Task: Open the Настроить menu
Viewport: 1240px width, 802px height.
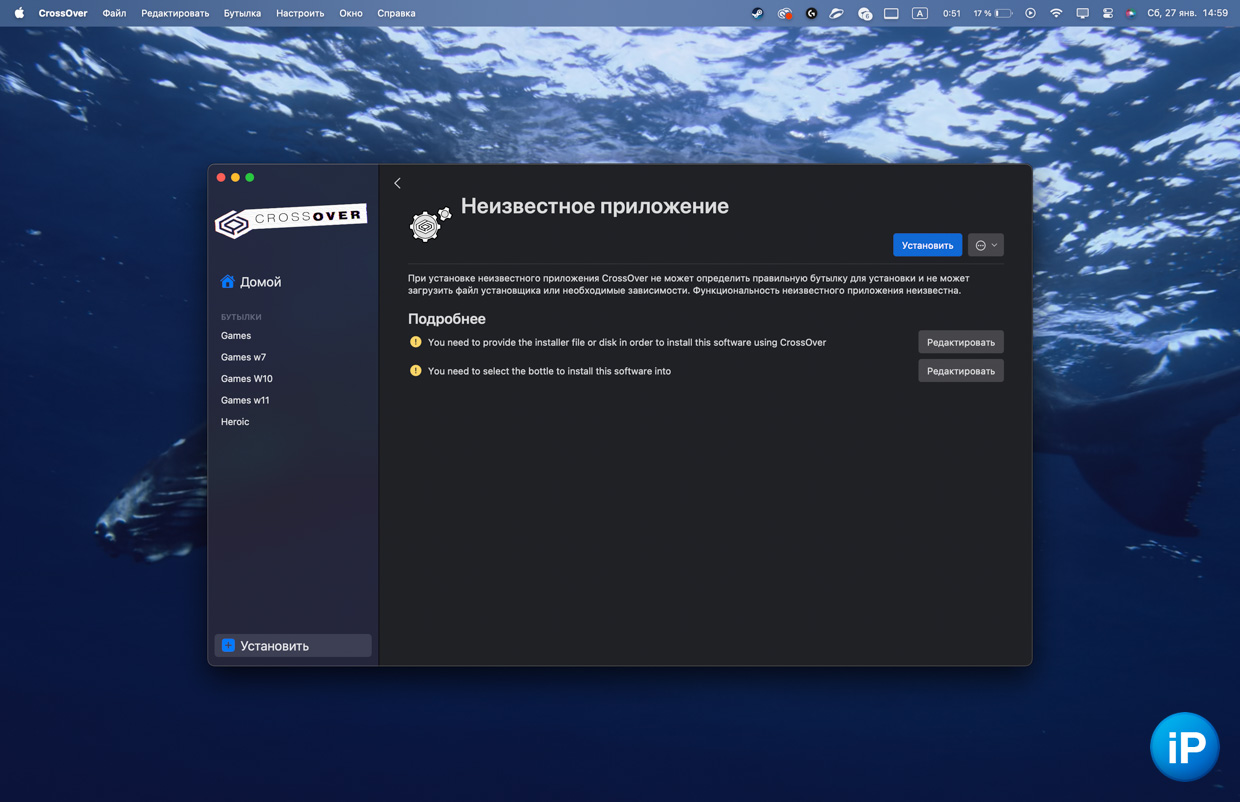Action: coord(300,13)
